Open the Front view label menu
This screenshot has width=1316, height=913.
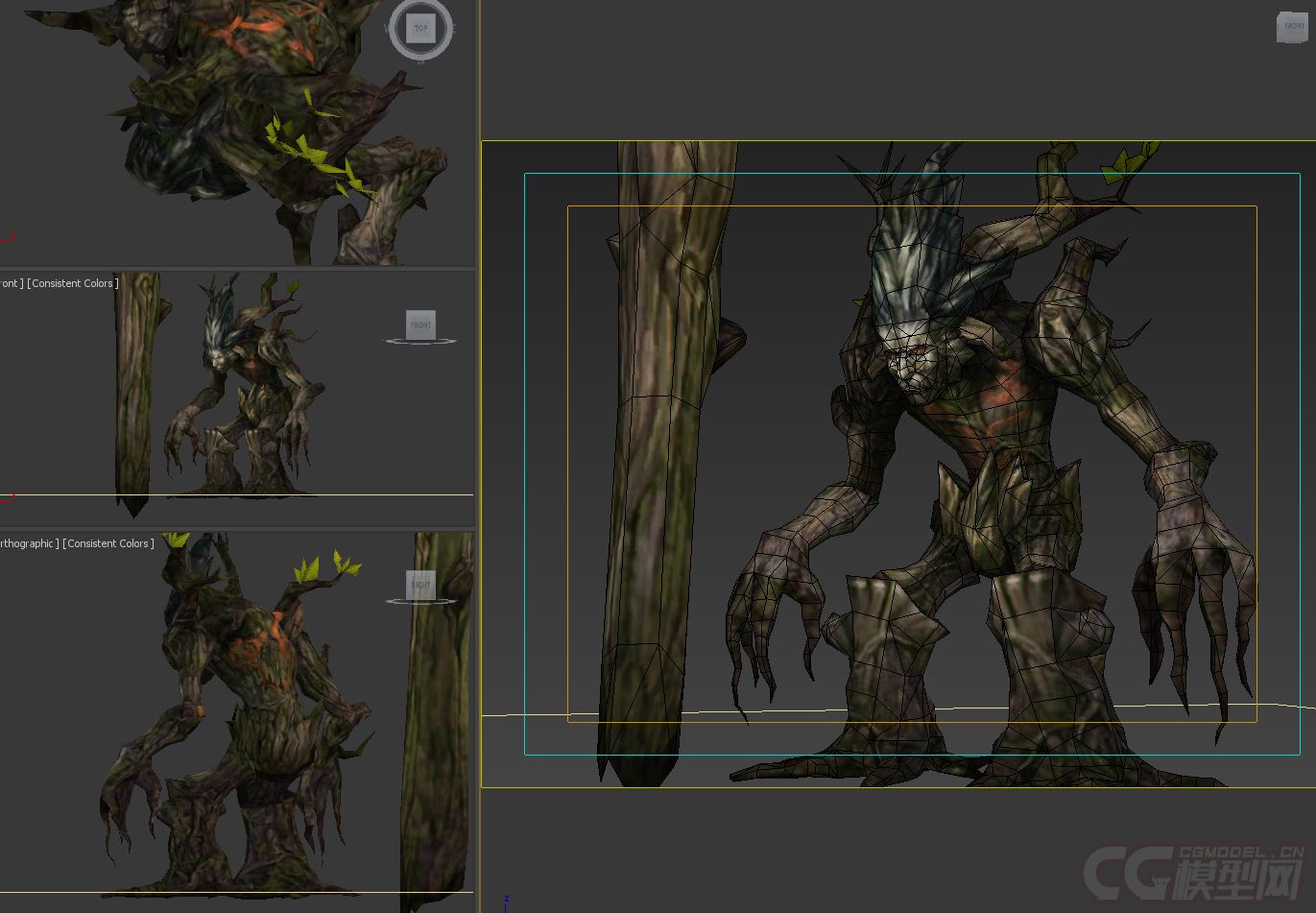pyautogui.click(x=12, y=283)
